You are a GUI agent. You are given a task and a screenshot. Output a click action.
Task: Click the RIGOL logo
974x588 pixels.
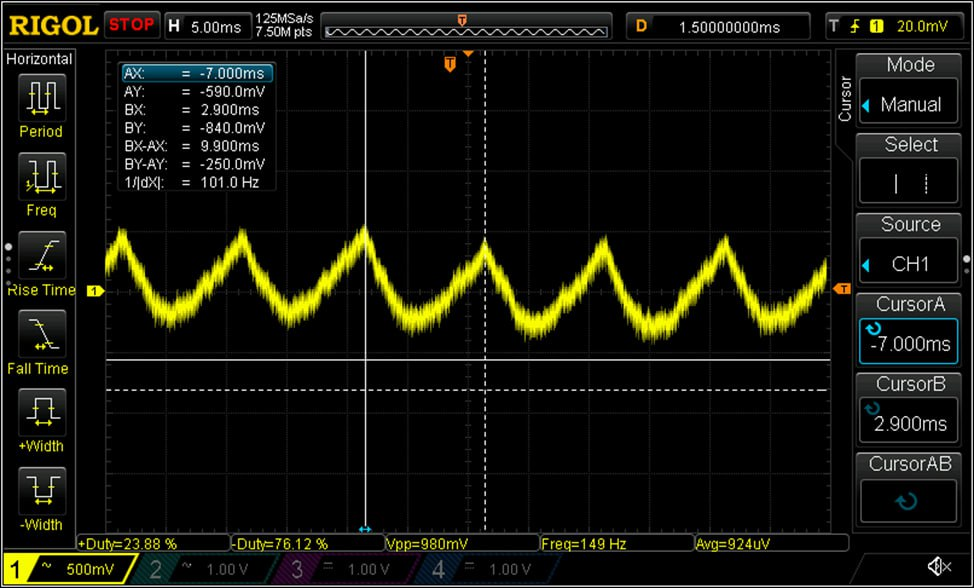click(x=53, y=25)
